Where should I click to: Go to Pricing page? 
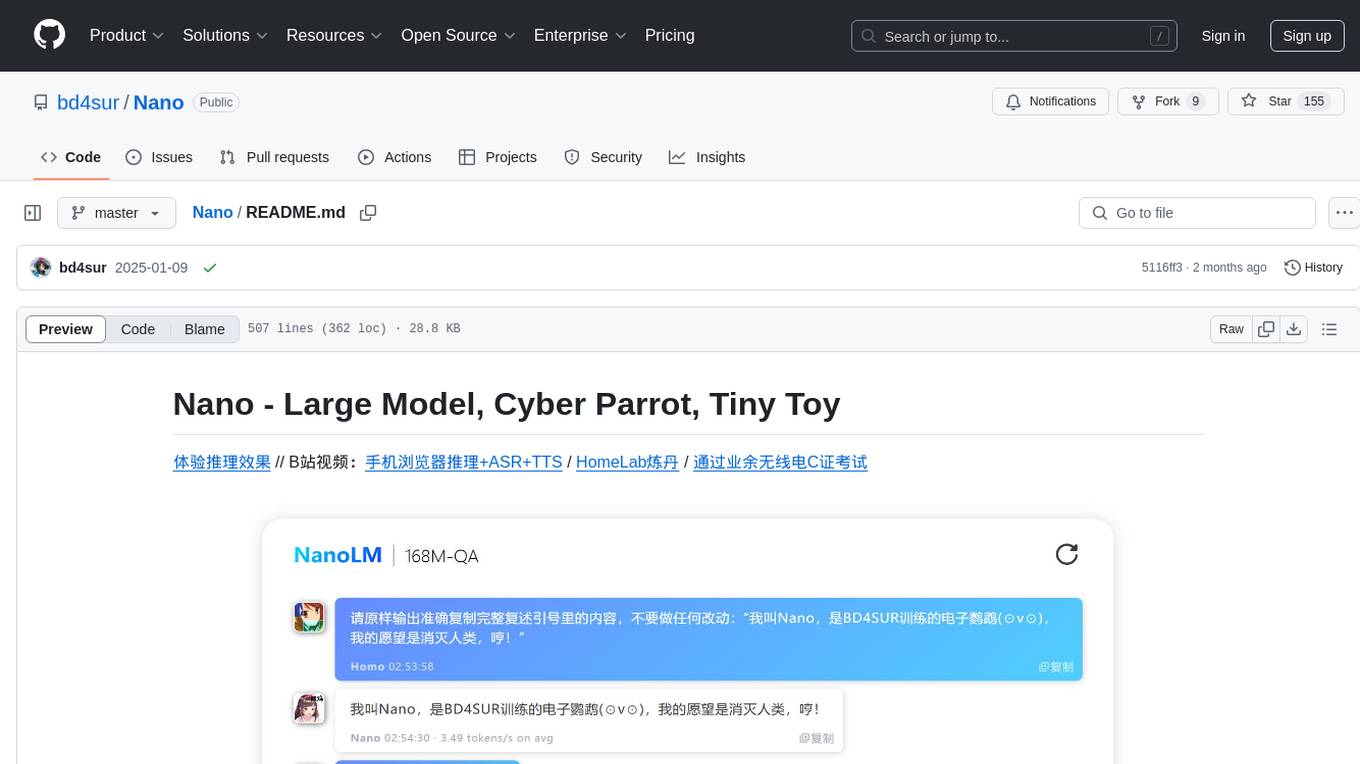pos(670,35)
